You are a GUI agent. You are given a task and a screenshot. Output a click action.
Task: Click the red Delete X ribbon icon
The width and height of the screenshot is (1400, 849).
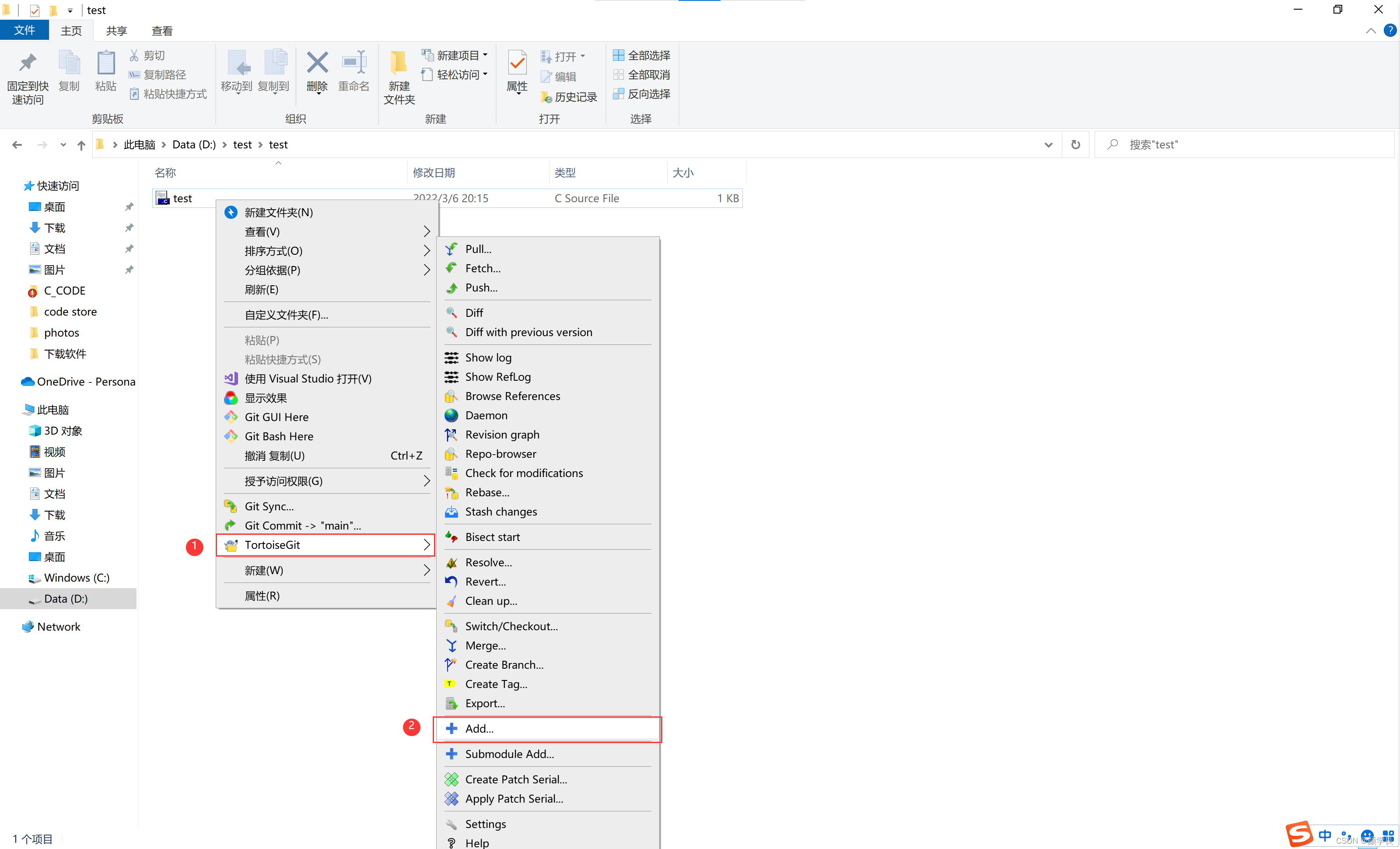317,63
